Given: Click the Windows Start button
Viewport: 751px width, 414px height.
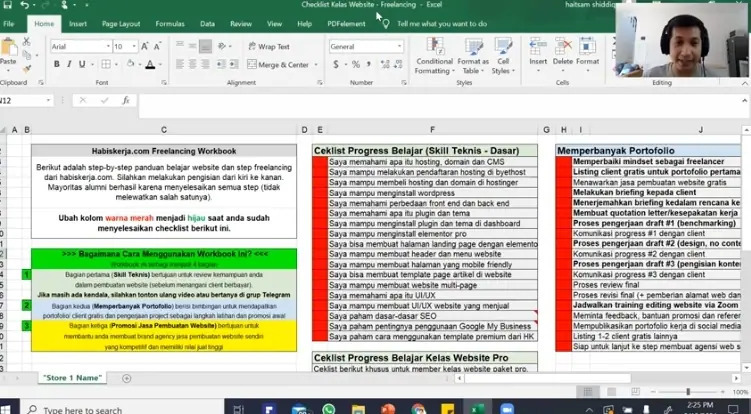Looking at the screenshot, I should point(7,408).
